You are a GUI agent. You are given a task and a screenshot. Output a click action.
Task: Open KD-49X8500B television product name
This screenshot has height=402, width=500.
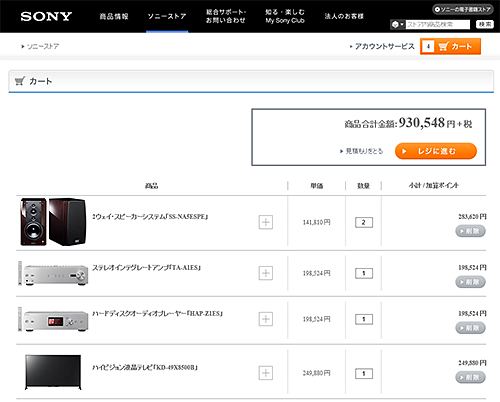click(x=145, y=368)
